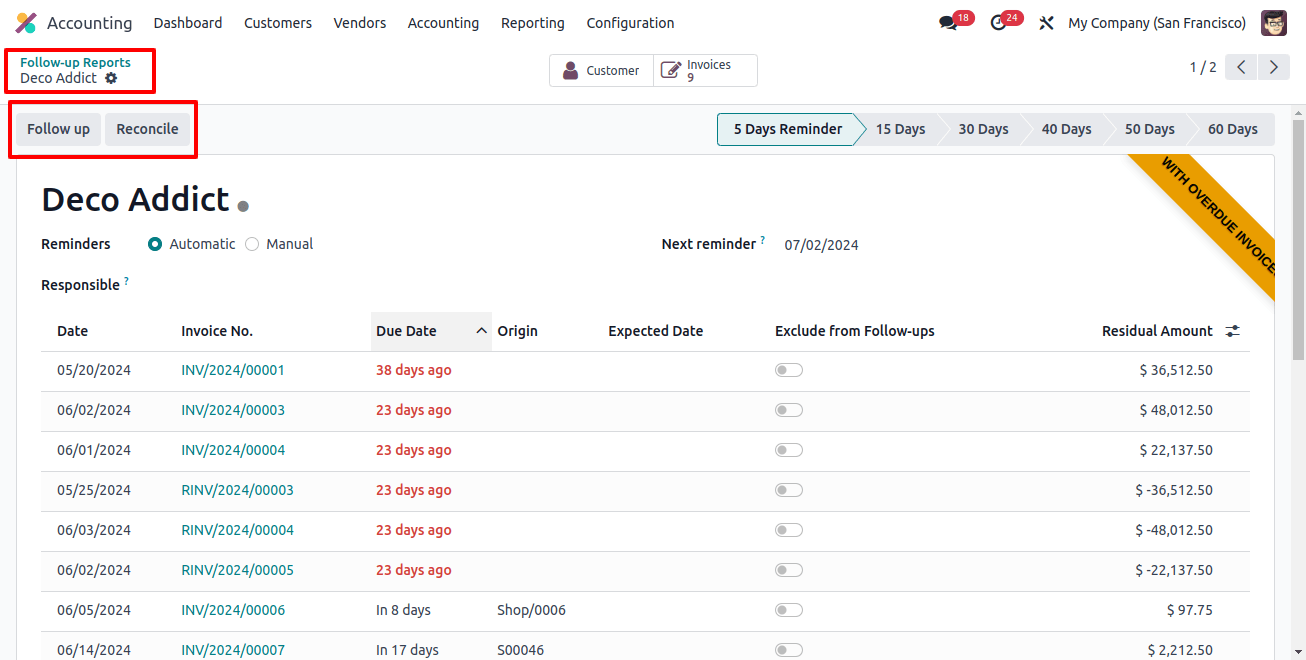Viewport: 1306px width, 660px height.
Task: Open company switcher My Company (San Francisco)
Action: [1157, 23]
